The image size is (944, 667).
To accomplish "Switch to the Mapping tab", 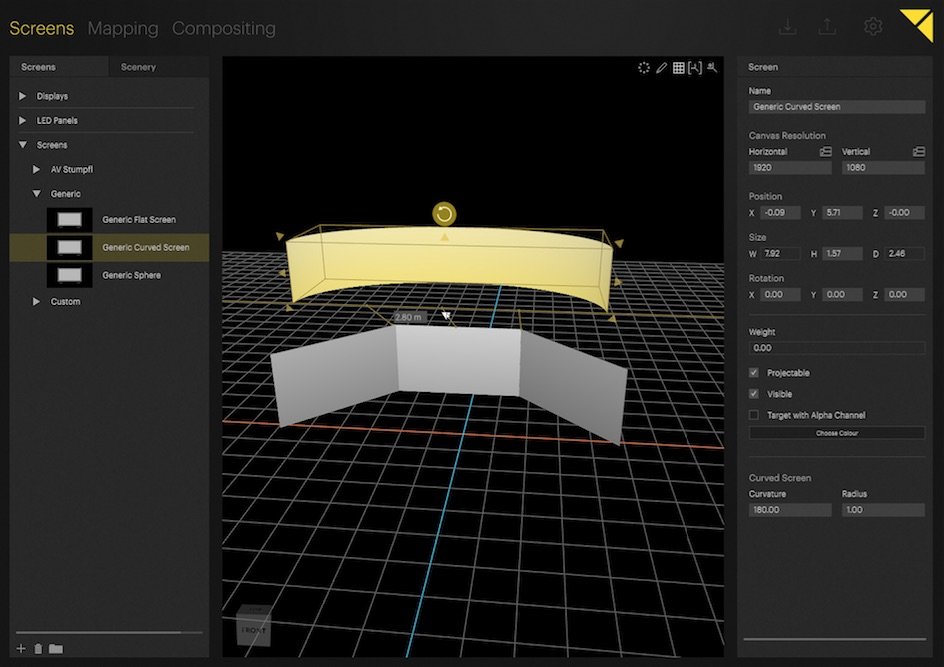I will [x=123, y=28].
